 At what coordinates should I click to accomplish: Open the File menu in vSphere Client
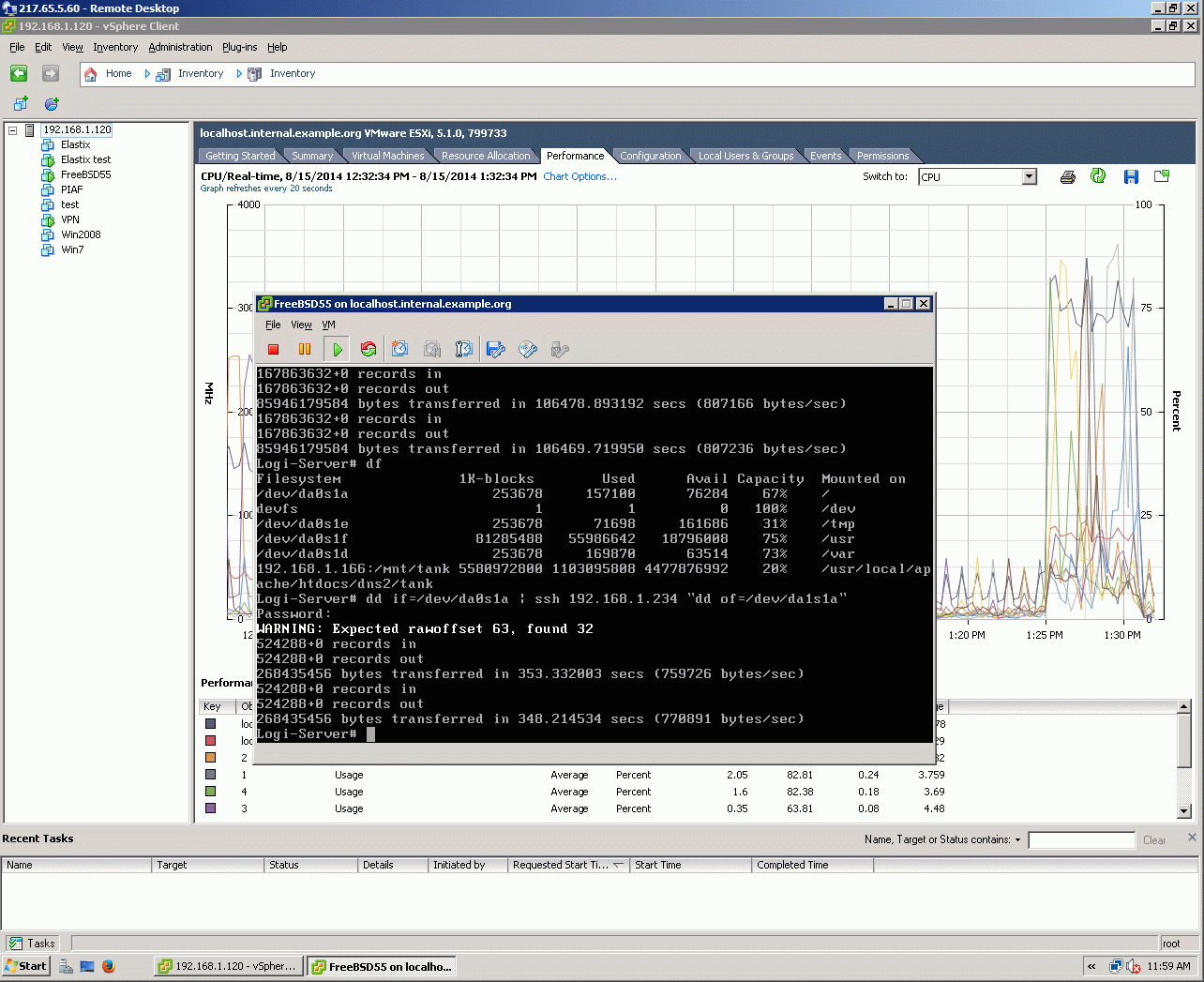pos(17,47)
